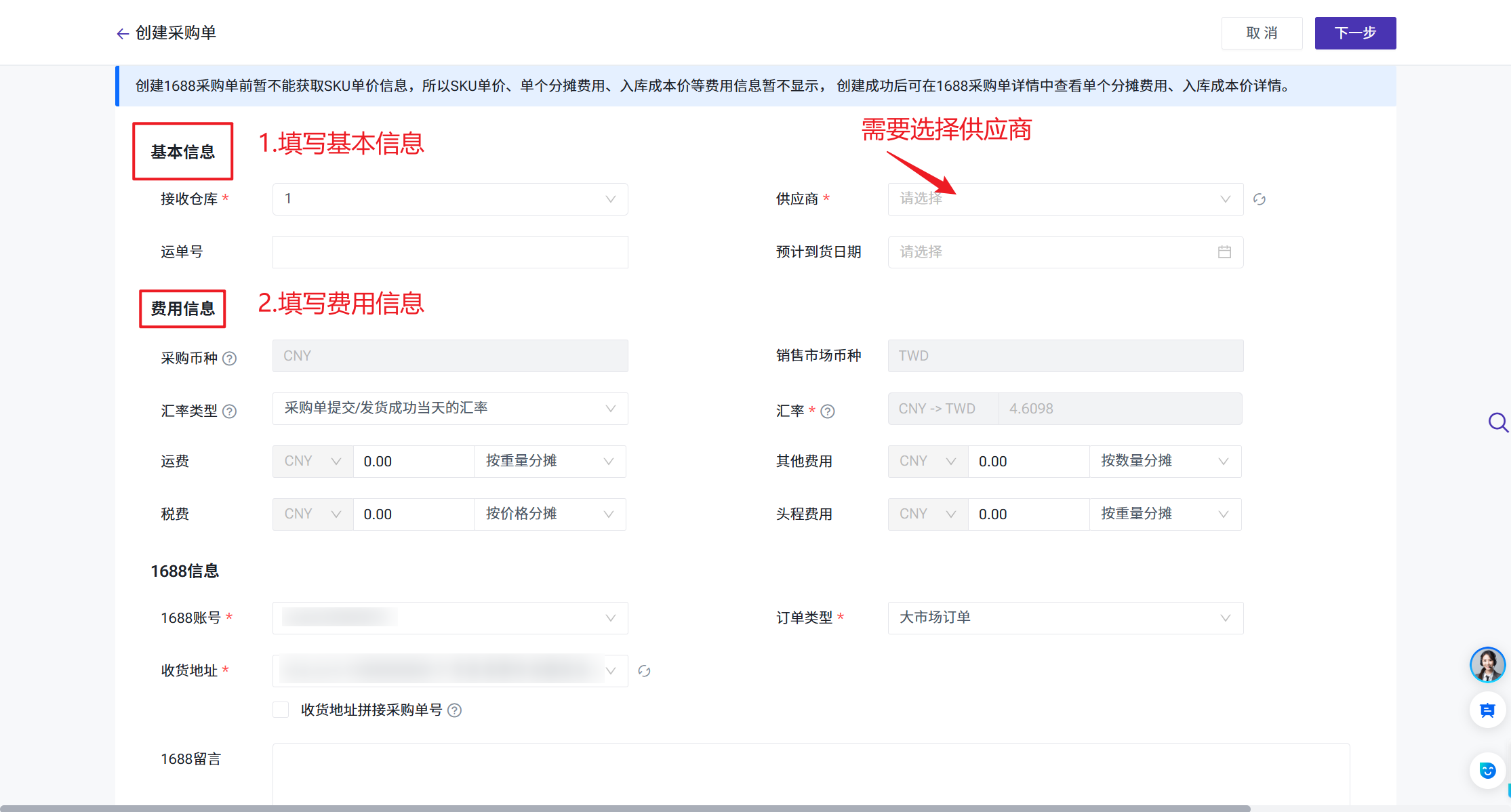Screen dimensions: 1511x812
Task: Click help icon beside 收货地址拼接采购单号
Action: point(455,710)
